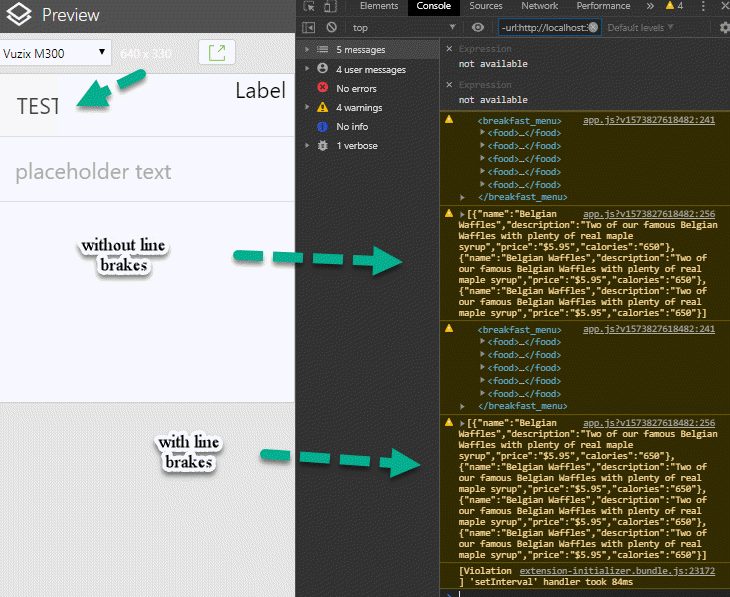Open the app.js:256 source link
Screen dimensions: 730x597
pos(648,214)
